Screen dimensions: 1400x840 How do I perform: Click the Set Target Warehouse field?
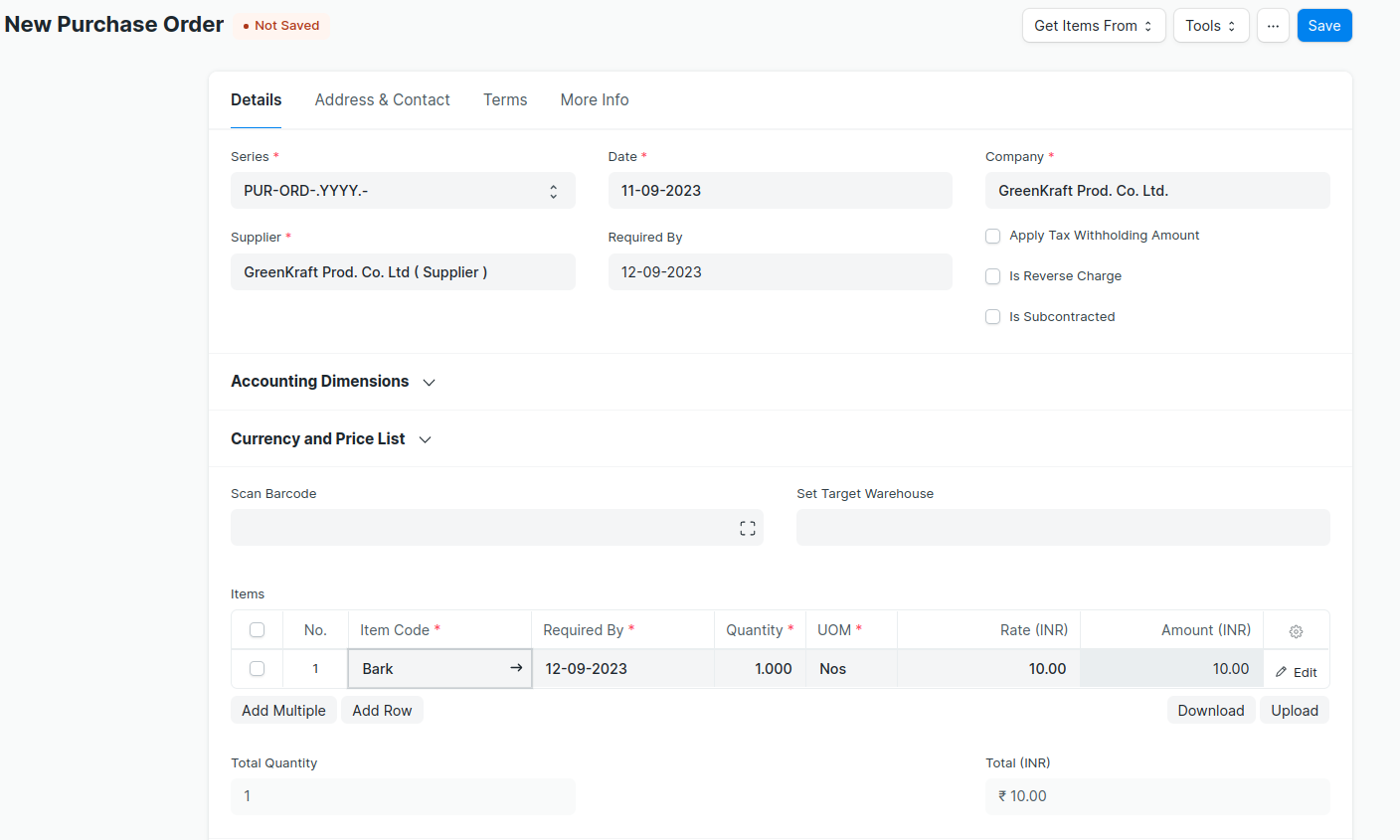pos(1062,528)
